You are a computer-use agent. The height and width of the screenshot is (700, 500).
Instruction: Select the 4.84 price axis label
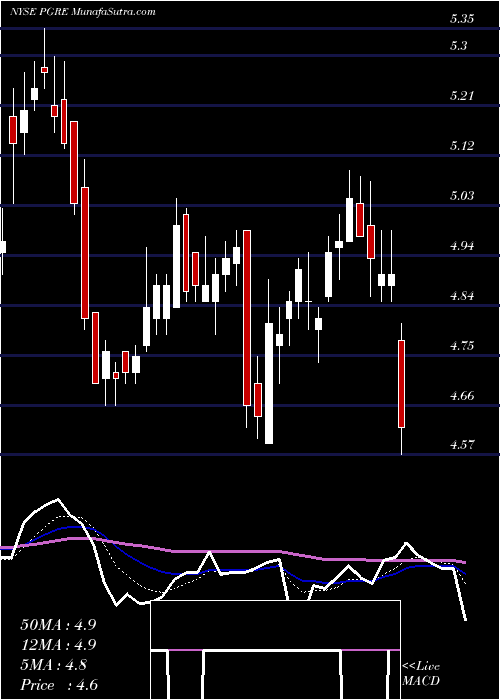462,295
